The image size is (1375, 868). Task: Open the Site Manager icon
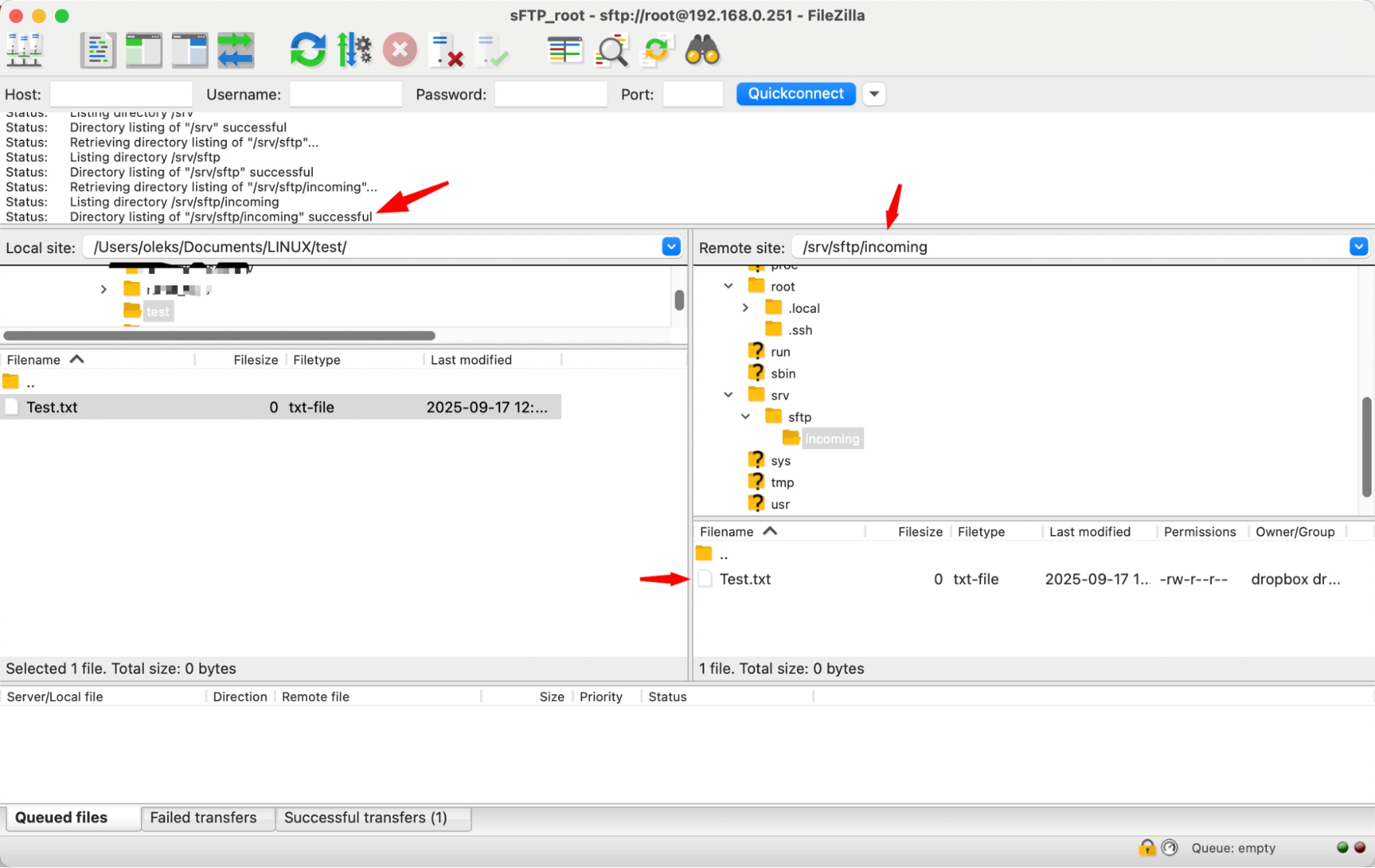pyautogui.click(x=25, y=50)
